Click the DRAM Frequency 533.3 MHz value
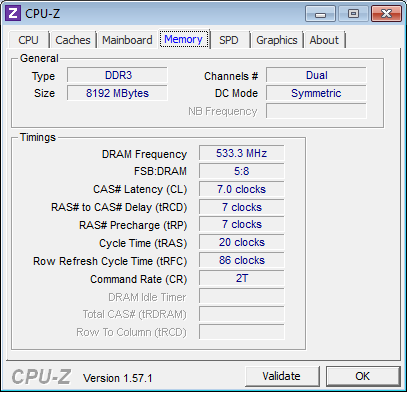408x393 pixels. point(242,153)
